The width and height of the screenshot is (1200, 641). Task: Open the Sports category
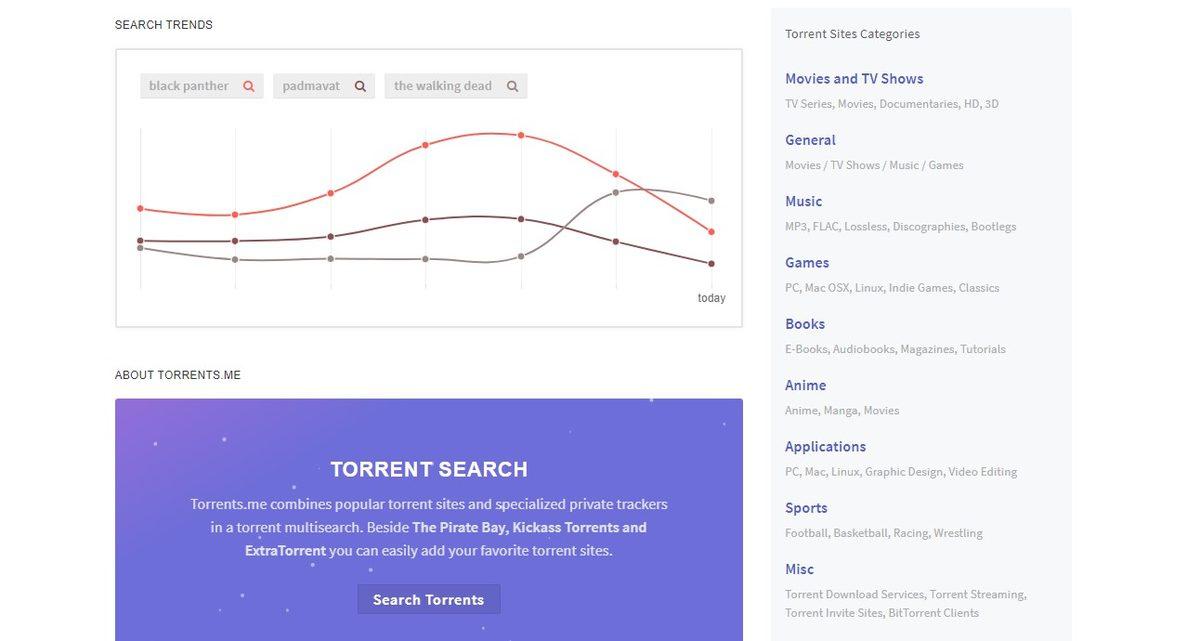[x=806, y=508]
